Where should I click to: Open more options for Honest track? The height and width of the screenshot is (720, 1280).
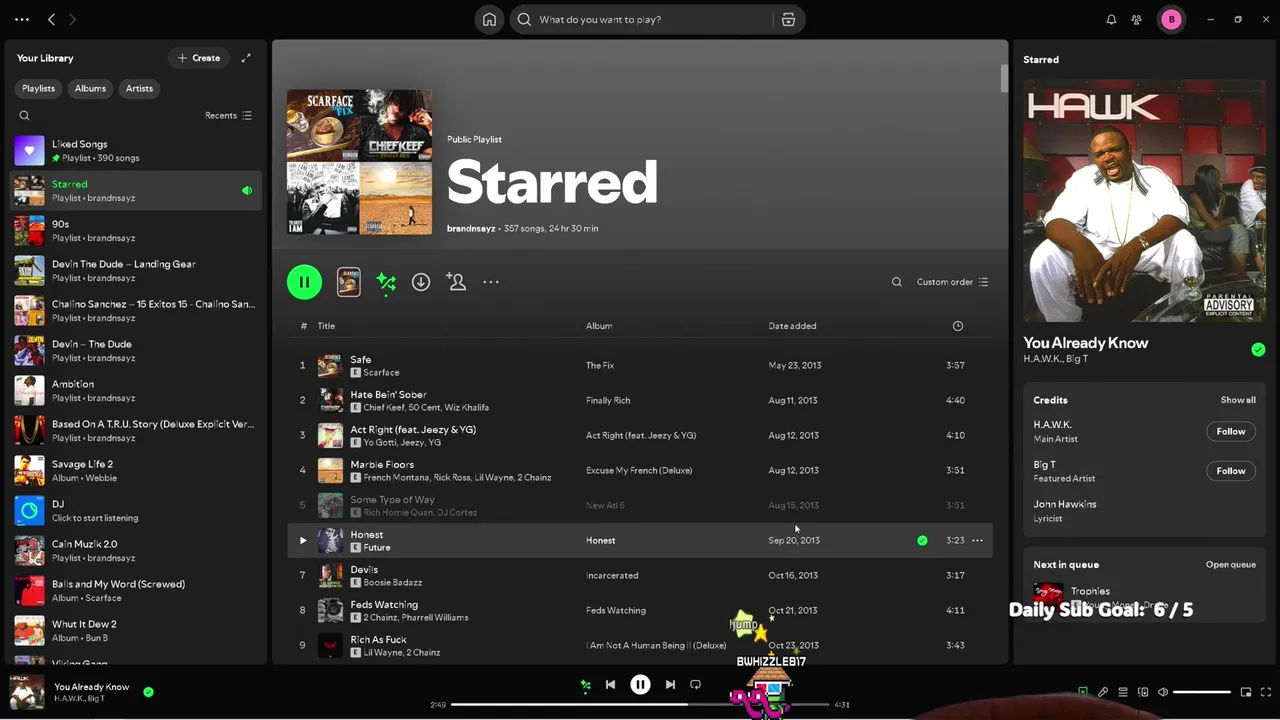coord(978,540)
